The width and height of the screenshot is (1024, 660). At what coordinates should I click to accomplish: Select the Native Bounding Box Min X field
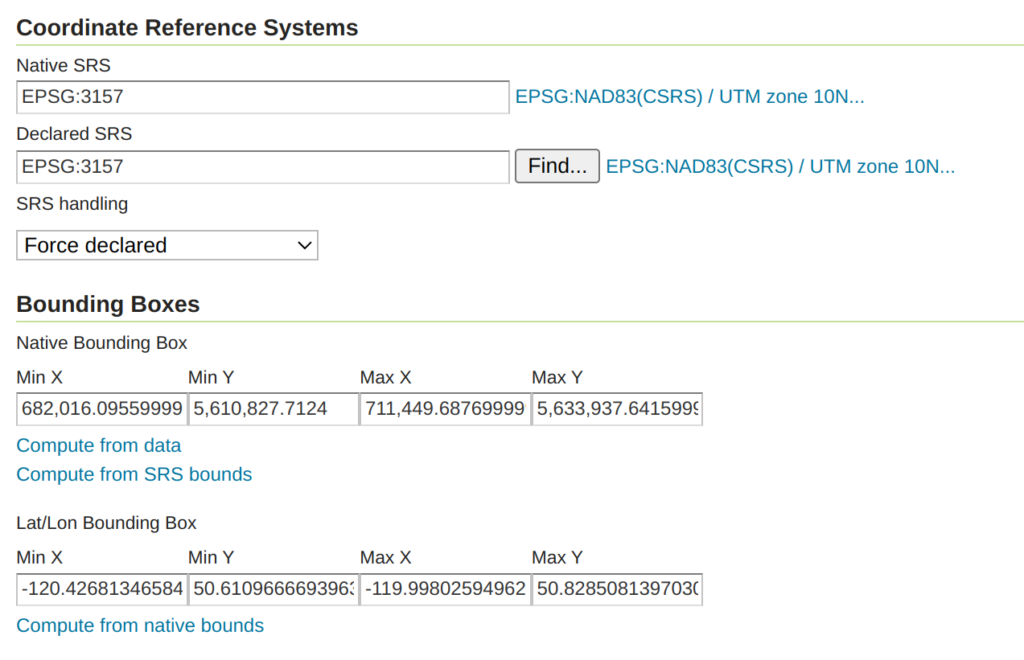[101, 409]
